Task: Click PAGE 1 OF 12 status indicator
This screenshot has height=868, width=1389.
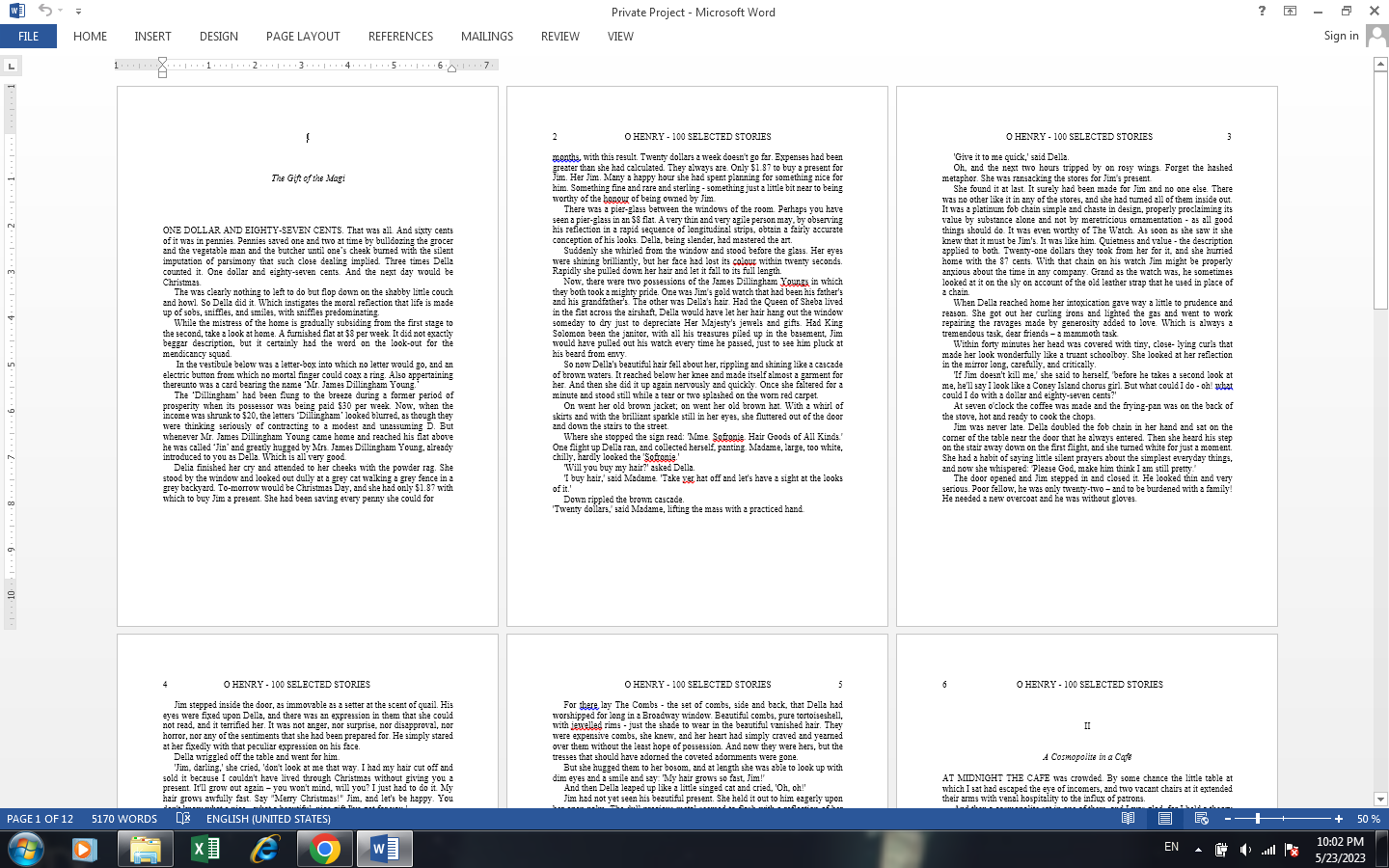Action: click(x=41, y=819)
